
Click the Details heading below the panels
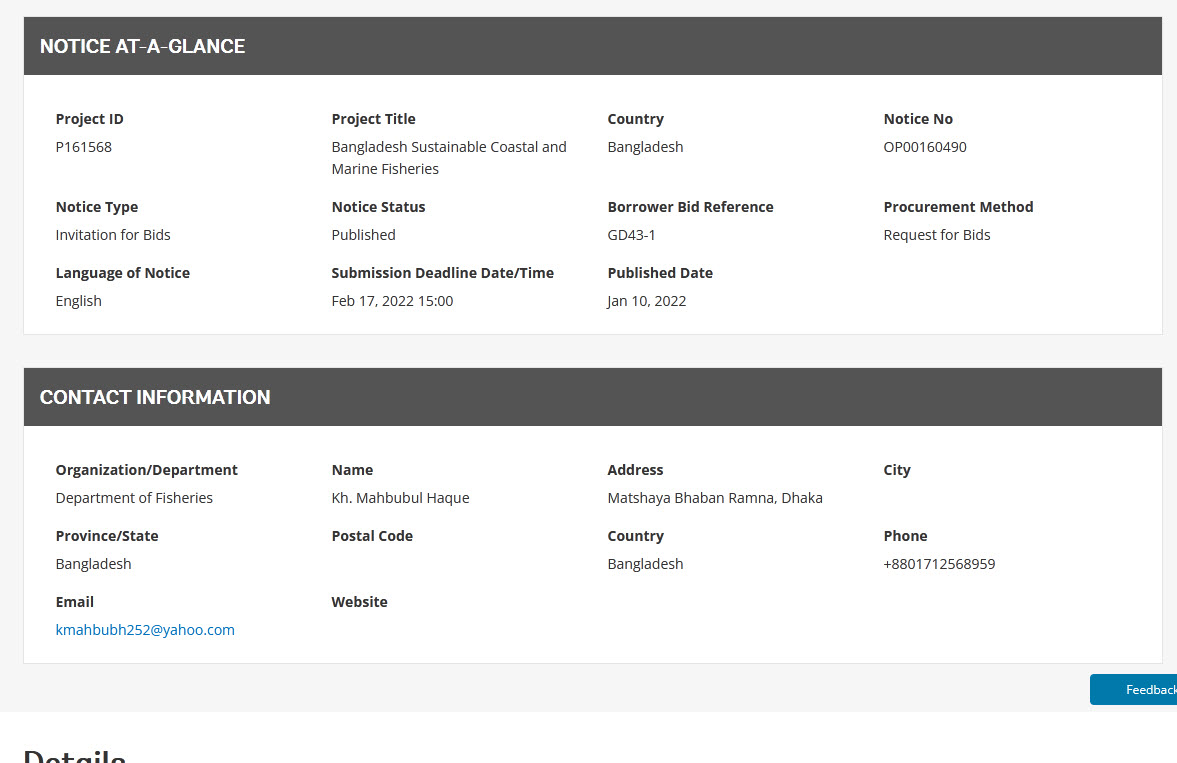point(75,755)
